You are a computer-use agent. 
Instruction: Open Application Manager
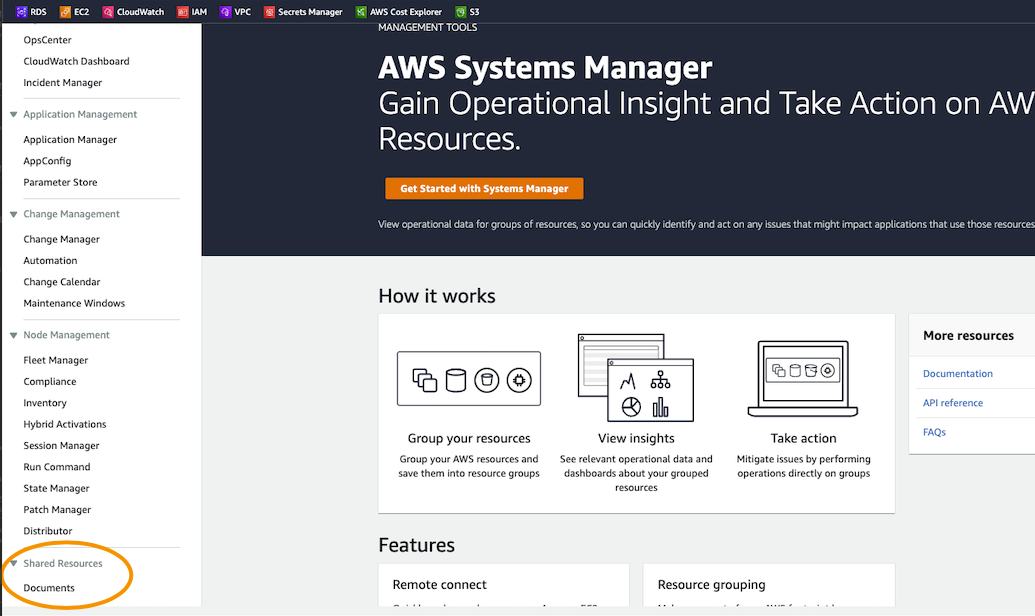(70, 140)
